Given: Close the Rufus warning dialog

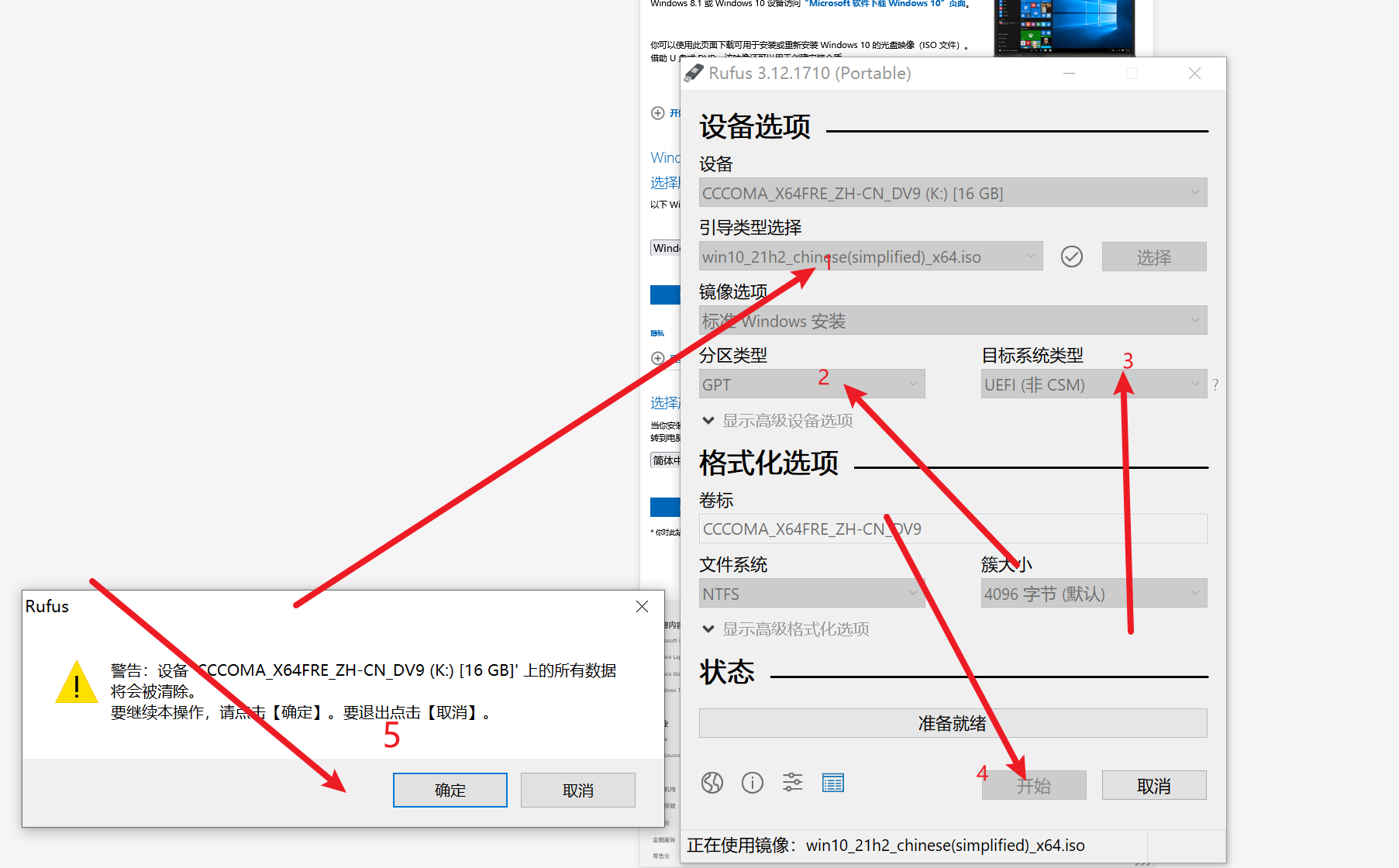Looking at the screenshot, I should 642,607.
